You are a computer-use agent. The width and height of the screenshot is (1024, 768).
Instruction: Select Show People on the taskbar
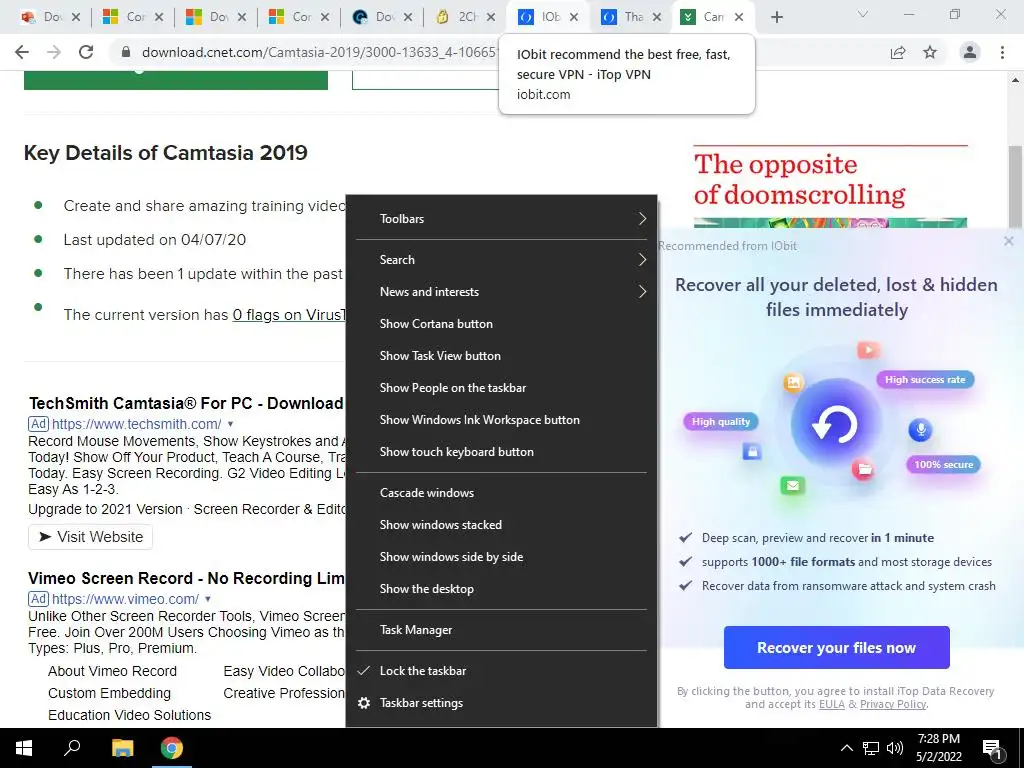click(x=502, y=388)
